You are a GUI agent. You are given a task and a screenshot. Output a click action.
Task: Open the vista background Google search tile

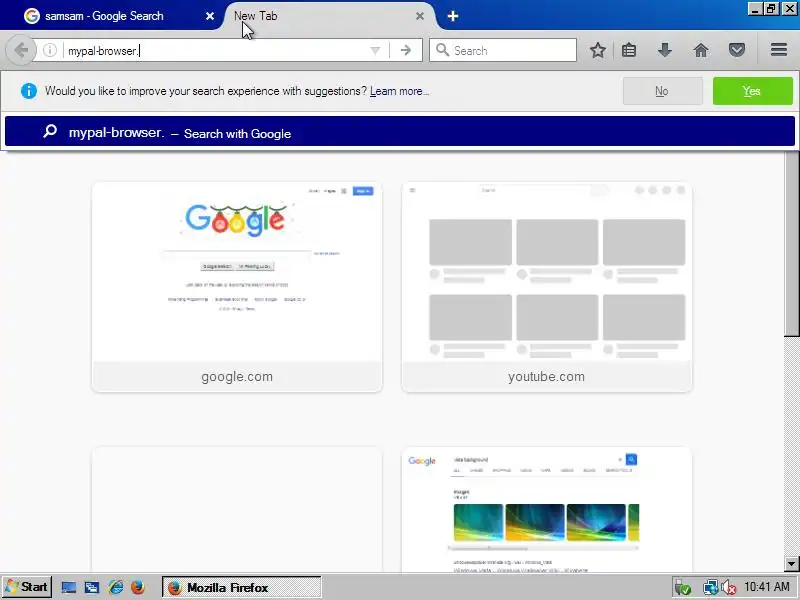546,510
